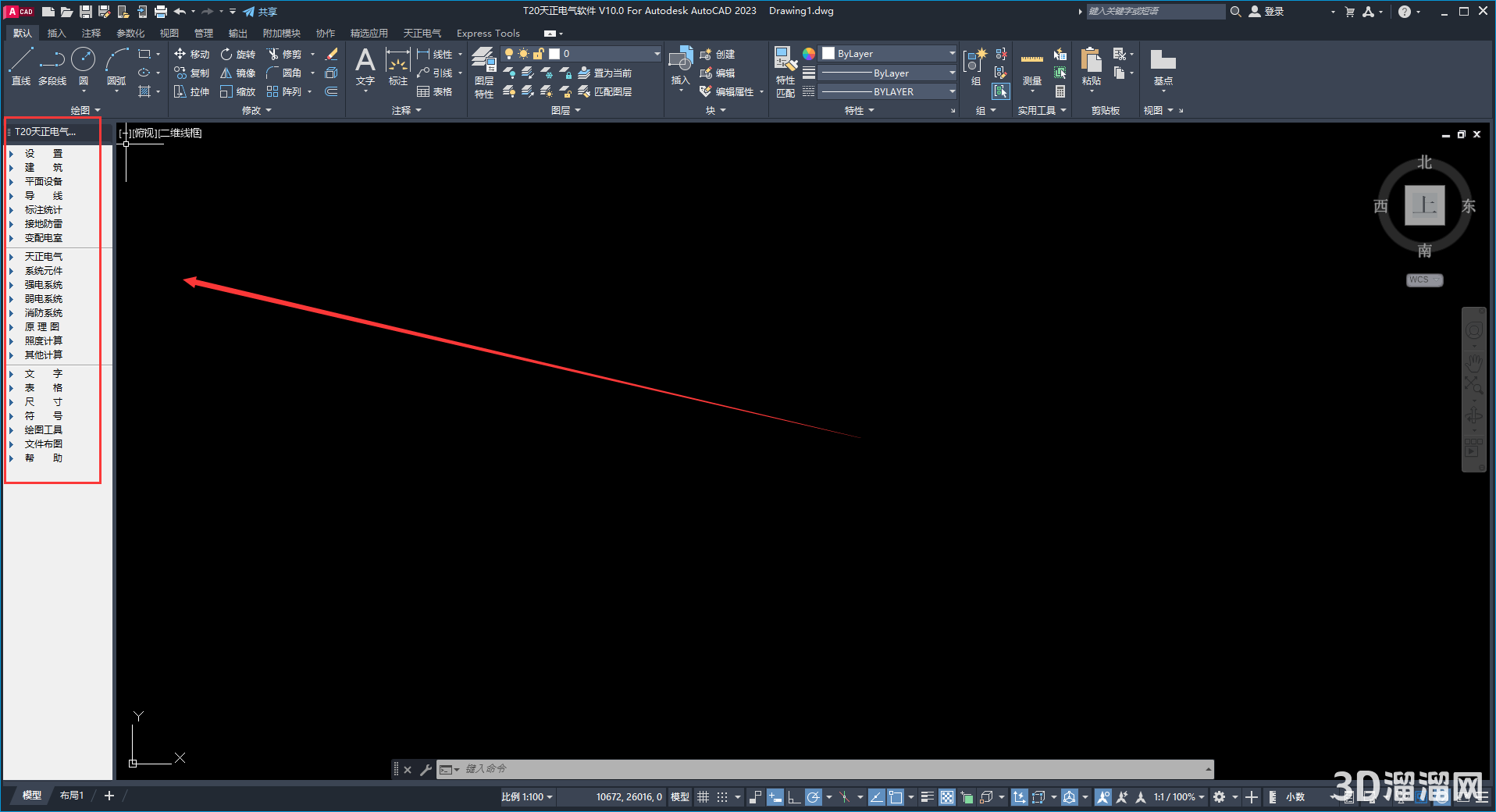Select the 镜像 (Mirror) tool
This screenshot has height=812, width=1496.
(x=237, y=73)
